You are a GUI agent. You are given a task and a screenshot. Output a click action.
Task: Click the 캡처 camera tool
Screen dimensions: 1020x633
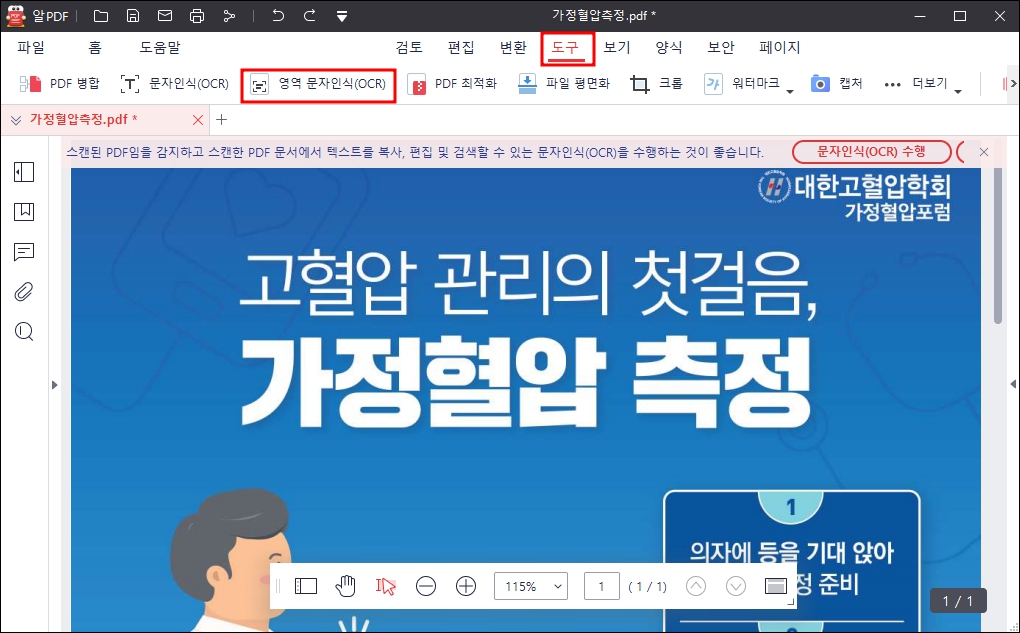click(837, 84)
